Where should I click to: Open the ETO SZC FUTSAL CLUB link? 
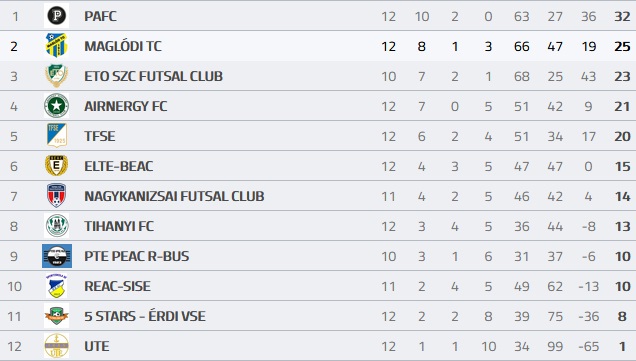tap(153, 76)
